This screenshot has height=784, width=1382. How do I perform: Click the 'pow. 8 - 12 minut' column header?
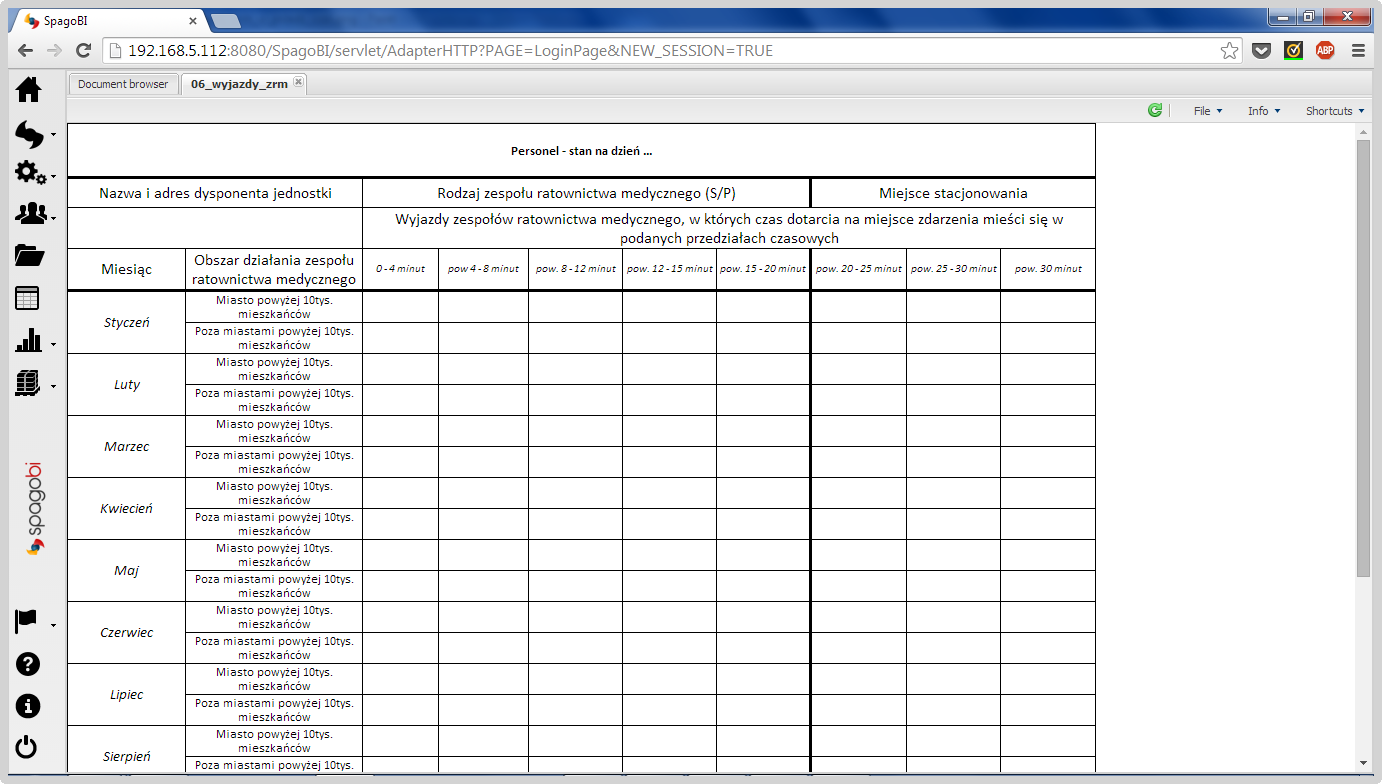(576, 269)
